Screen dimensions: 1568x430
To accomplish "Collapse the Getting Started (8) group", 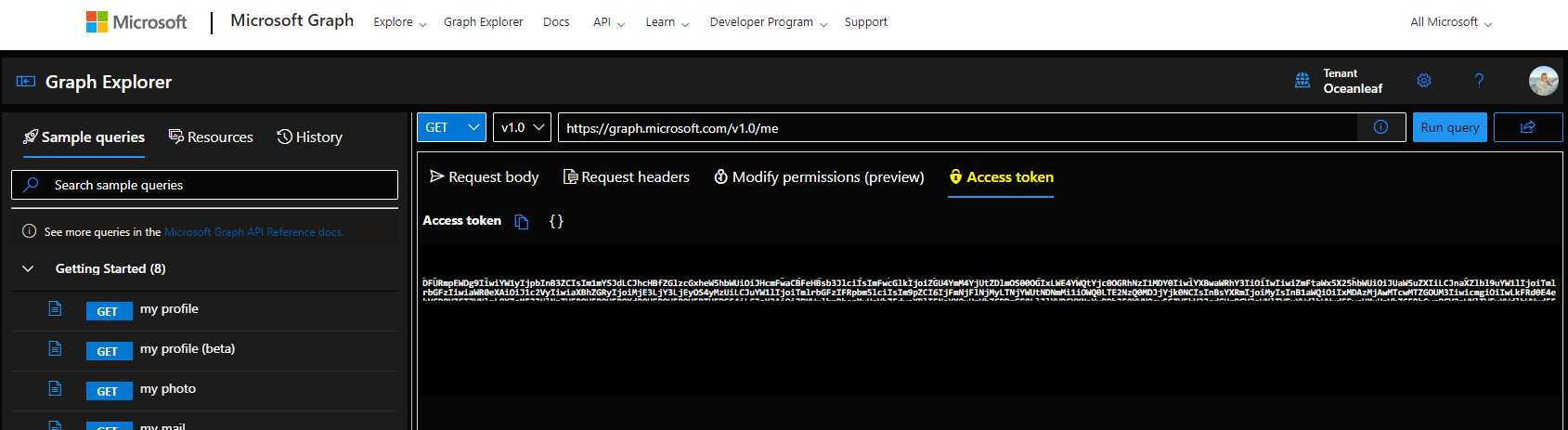I will pos(28,268).
